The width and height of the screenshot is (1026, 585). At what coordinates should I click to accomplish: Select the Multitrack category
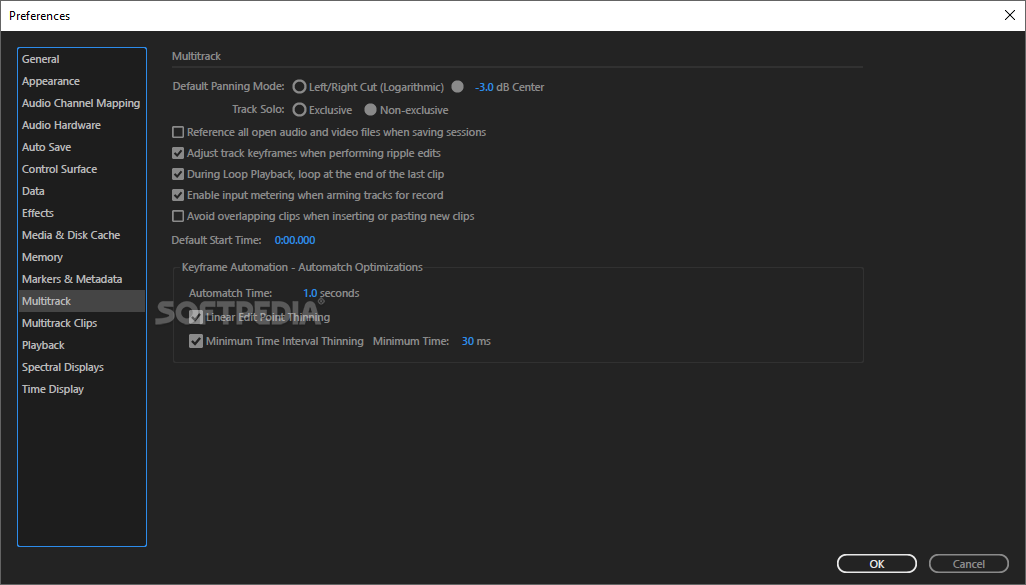82,301
